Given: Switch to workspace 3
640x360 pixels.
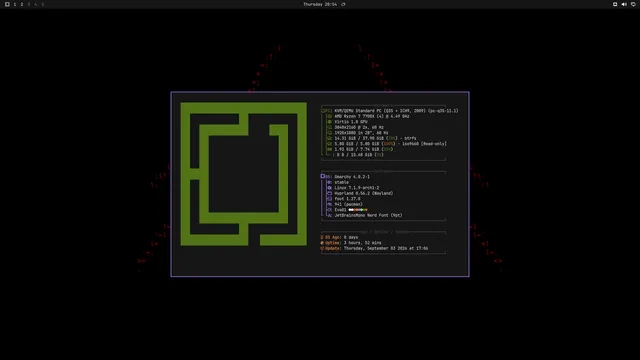Looking at the screenshot, I should click(x=29, y=4).
